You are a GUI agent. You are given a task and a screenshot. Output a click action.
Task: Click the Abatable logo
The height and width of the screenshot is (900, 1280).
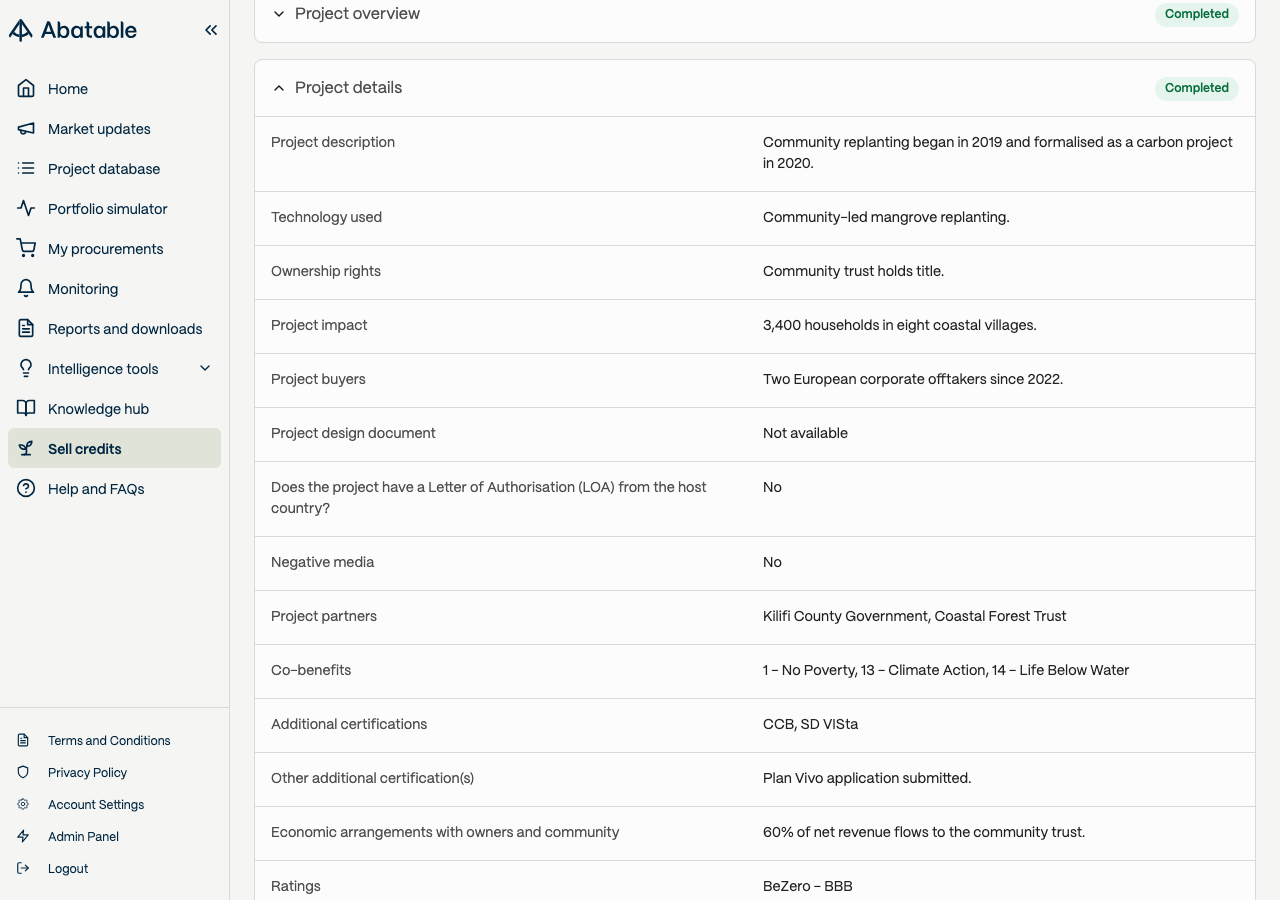point(73,30)
